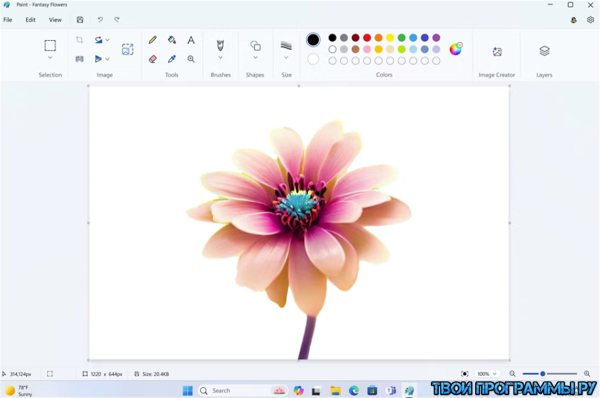
Task: Open Paint settings gear
Action: [590, 20]
